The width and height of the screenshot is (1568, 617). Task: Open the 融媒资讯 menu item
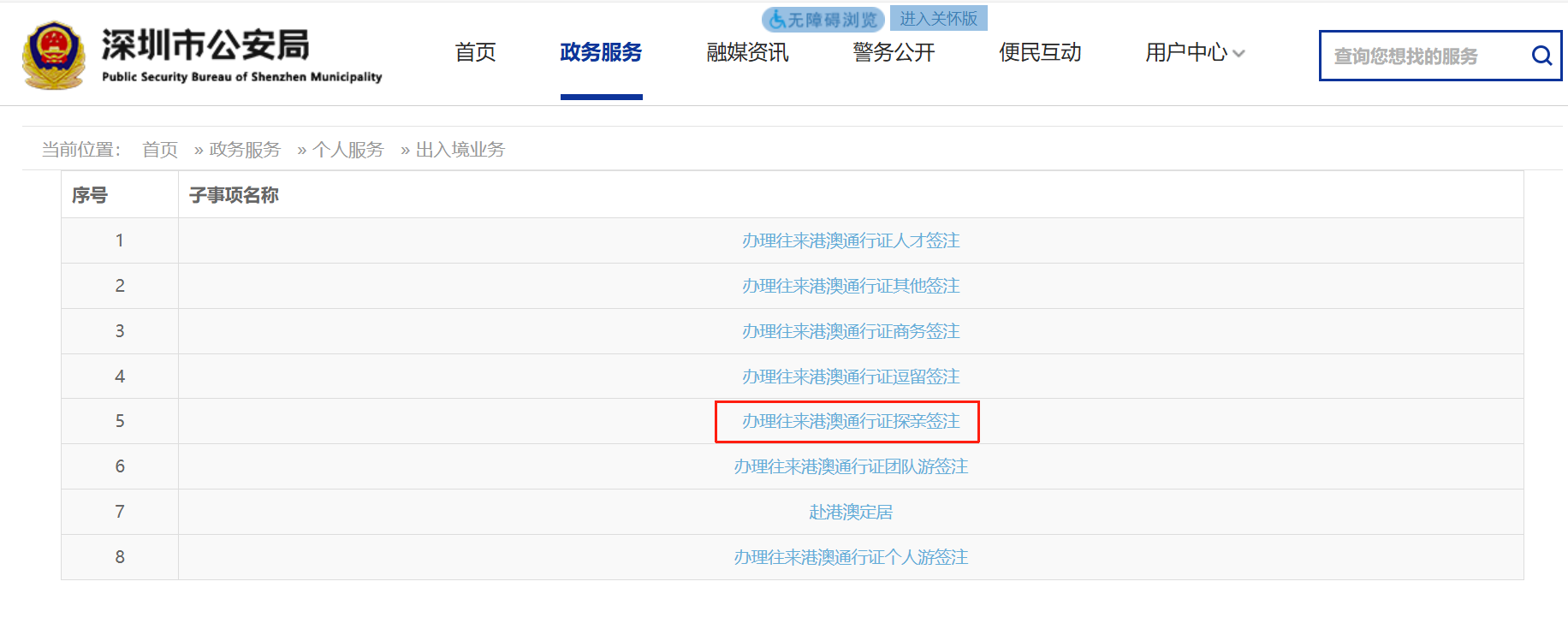[x=747, y=52]
